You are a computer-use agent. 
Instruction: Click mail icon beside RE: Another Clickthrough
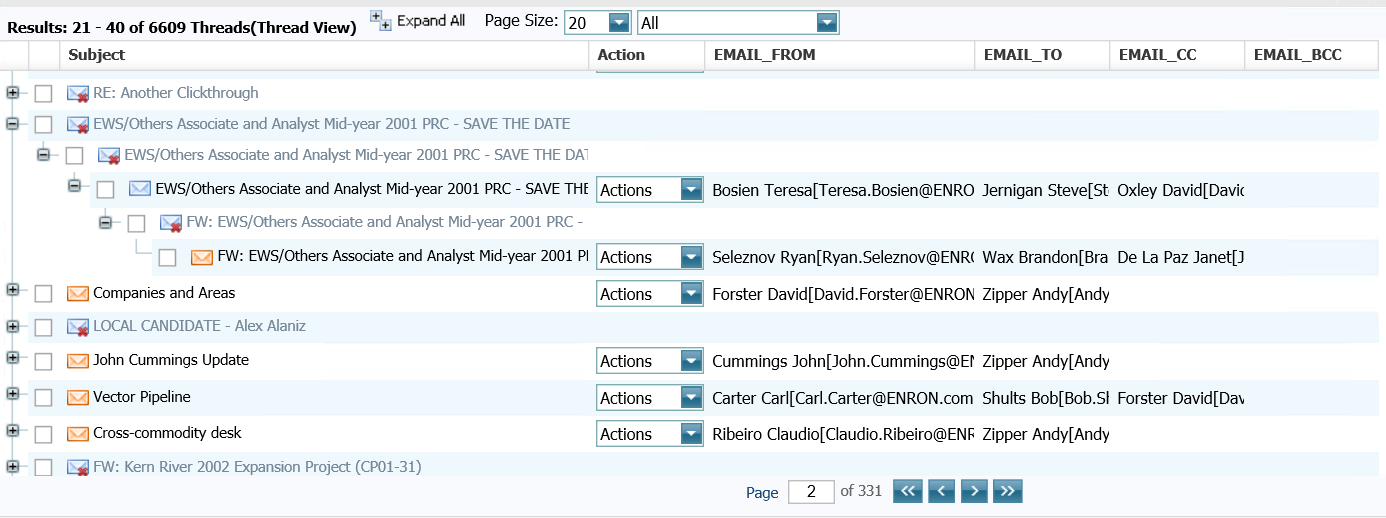78,94
